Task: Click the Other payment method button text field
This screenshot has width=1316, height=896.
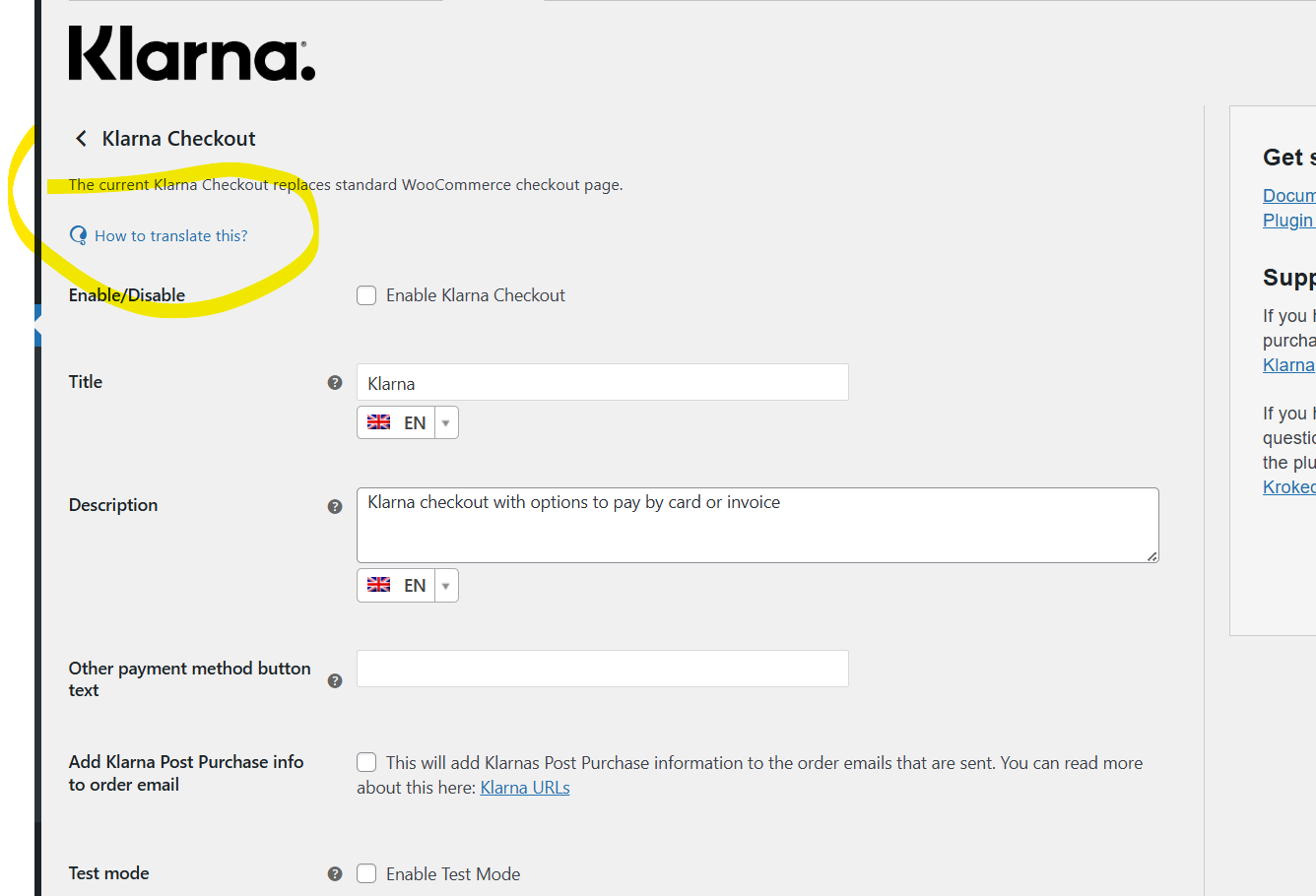Action: tap(603, 669)
